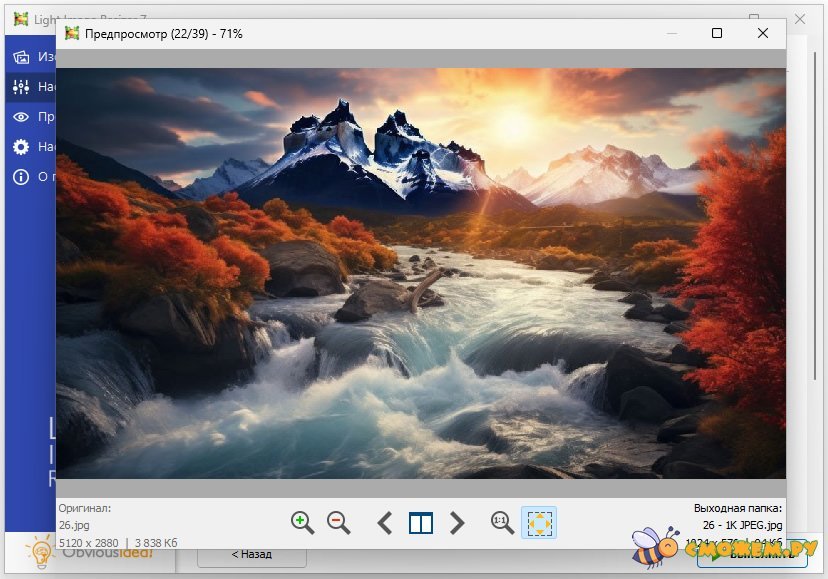The height and width of the screenshot is (579, 828).
Task: Open the settings sliders sidebar section
Action: point(22,87)
